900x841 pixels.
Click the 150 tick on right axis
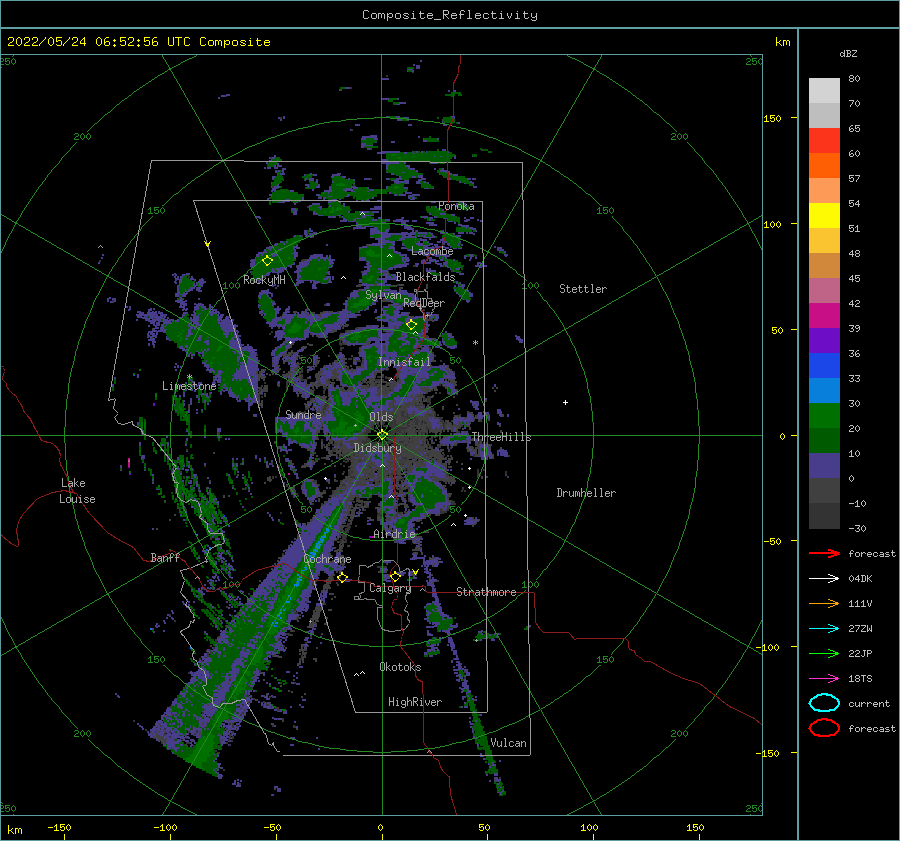click(x=772, y=118)
